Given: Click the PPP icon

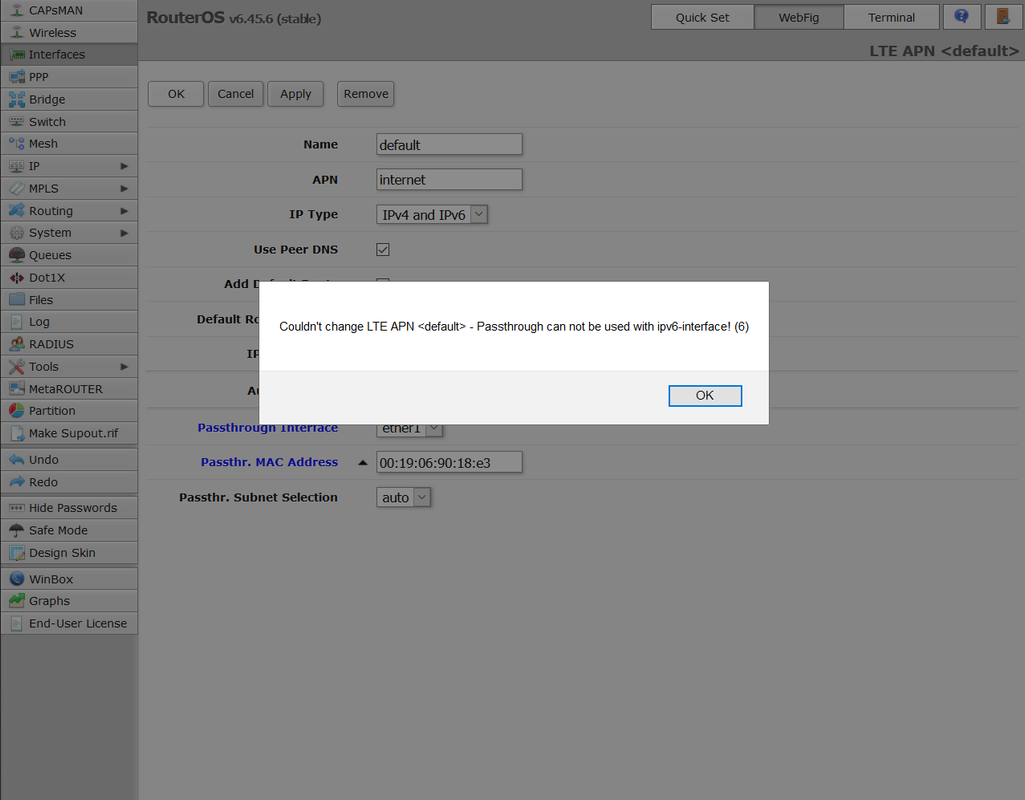Looking at the screenshot, I should coord(17,77).
